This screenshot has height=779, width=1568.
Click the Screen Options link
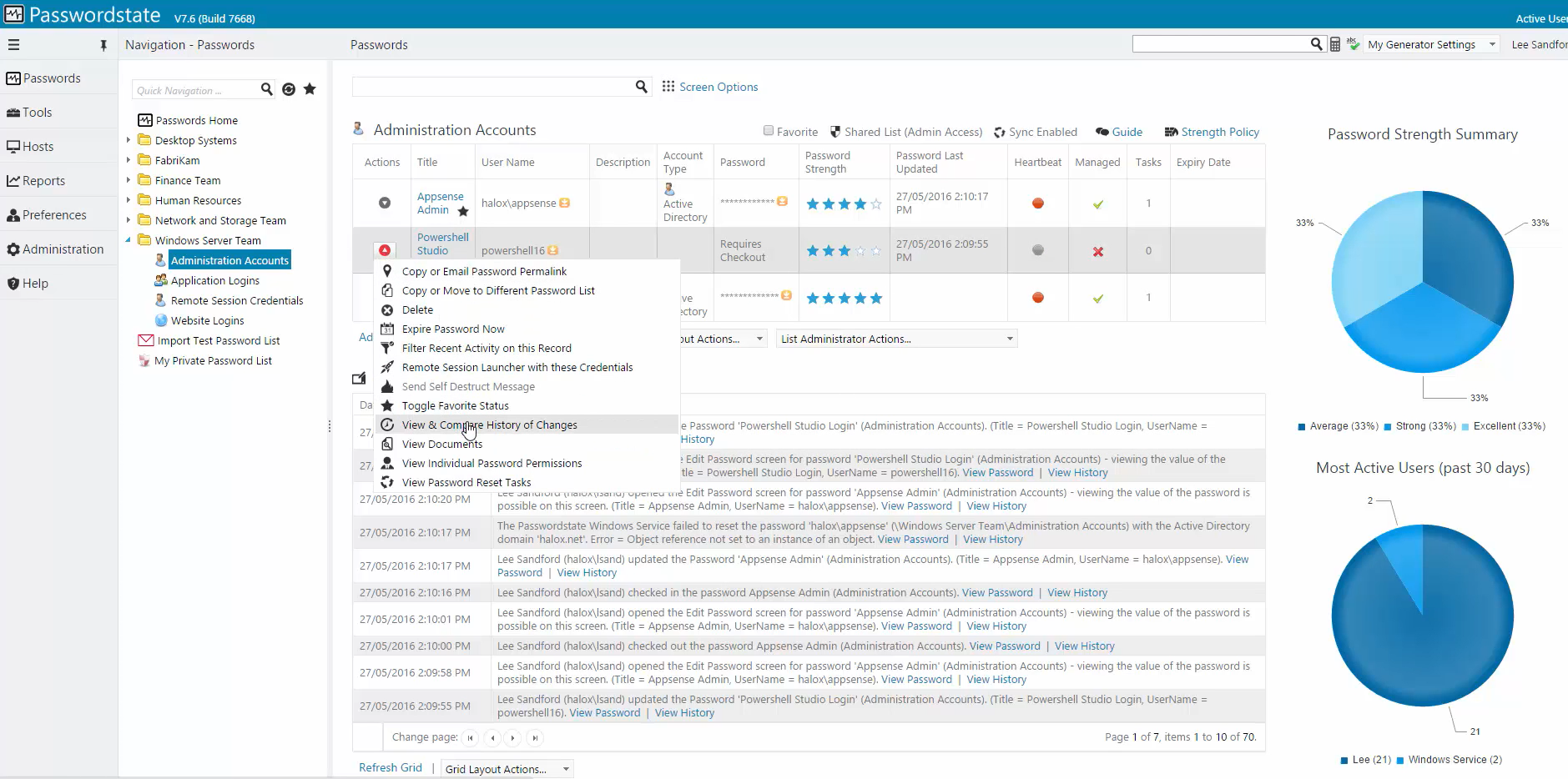(x=718, y=87)
